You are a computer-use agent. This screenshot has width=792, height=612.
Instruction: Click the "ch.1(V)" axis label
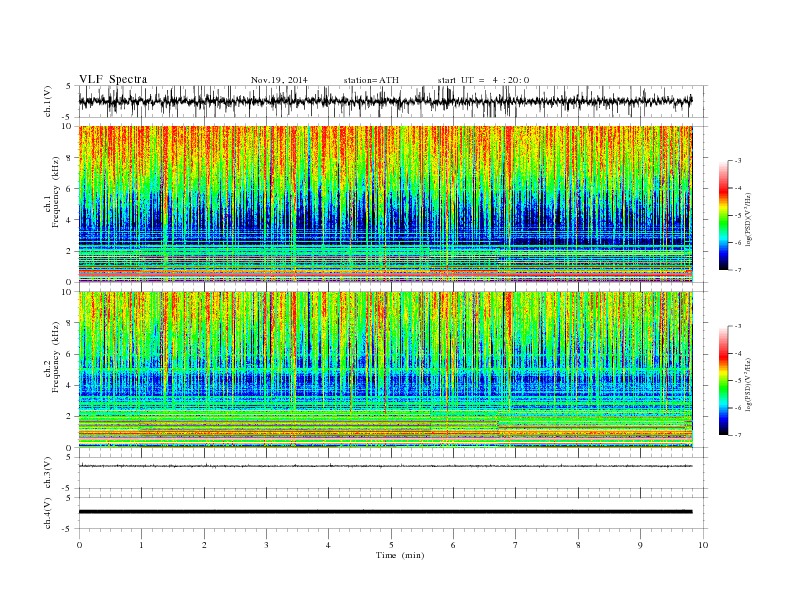pos(48,101)
